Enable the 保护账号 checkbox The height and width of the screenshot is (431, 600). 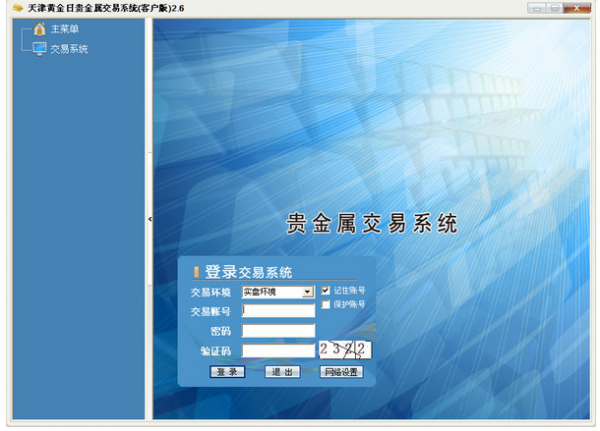pyautogui.click(x=325, y=305)
